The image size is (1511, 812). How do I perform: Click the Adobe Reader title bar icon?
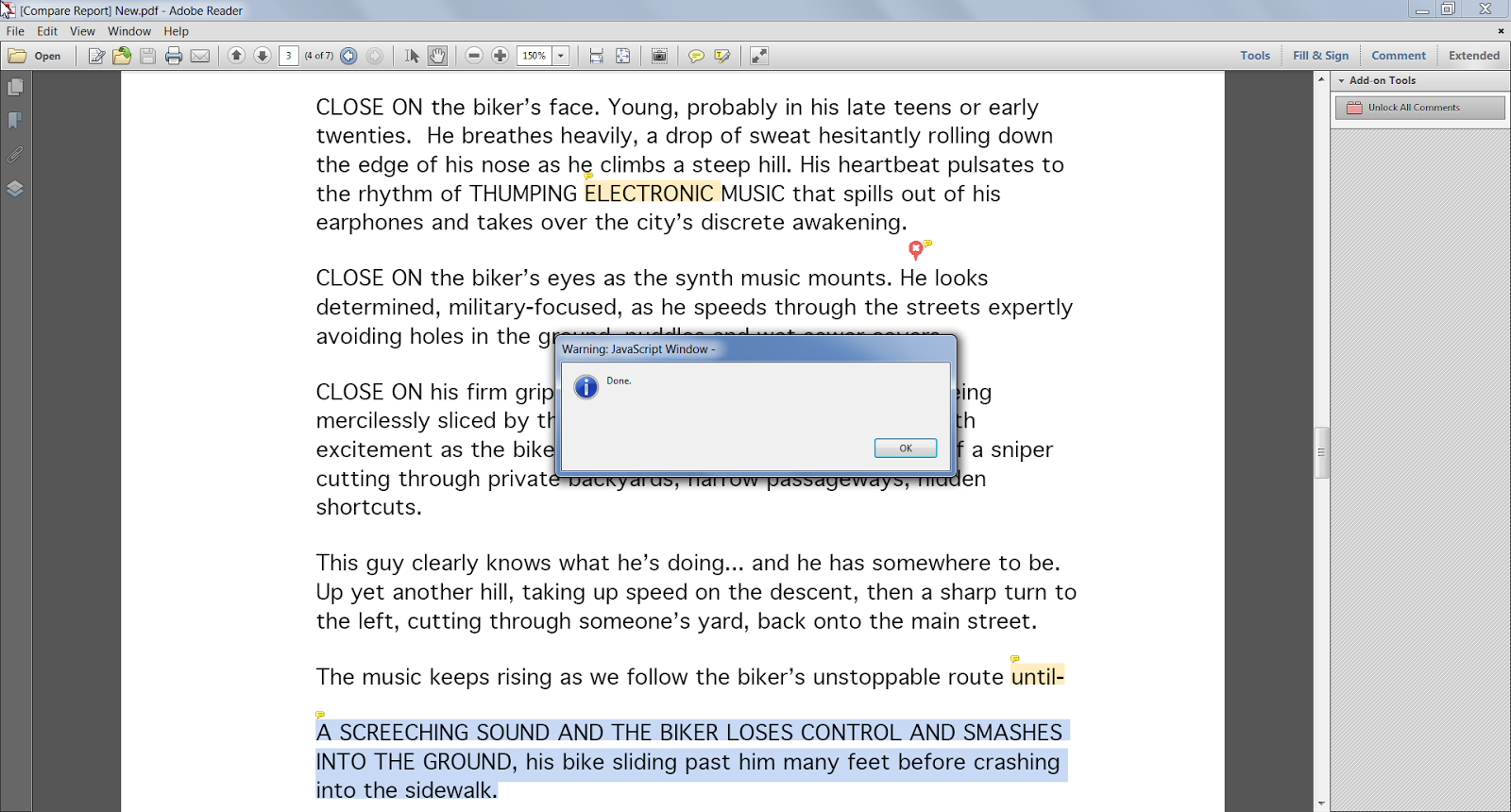pyautogui.click(x=8, y=10)
